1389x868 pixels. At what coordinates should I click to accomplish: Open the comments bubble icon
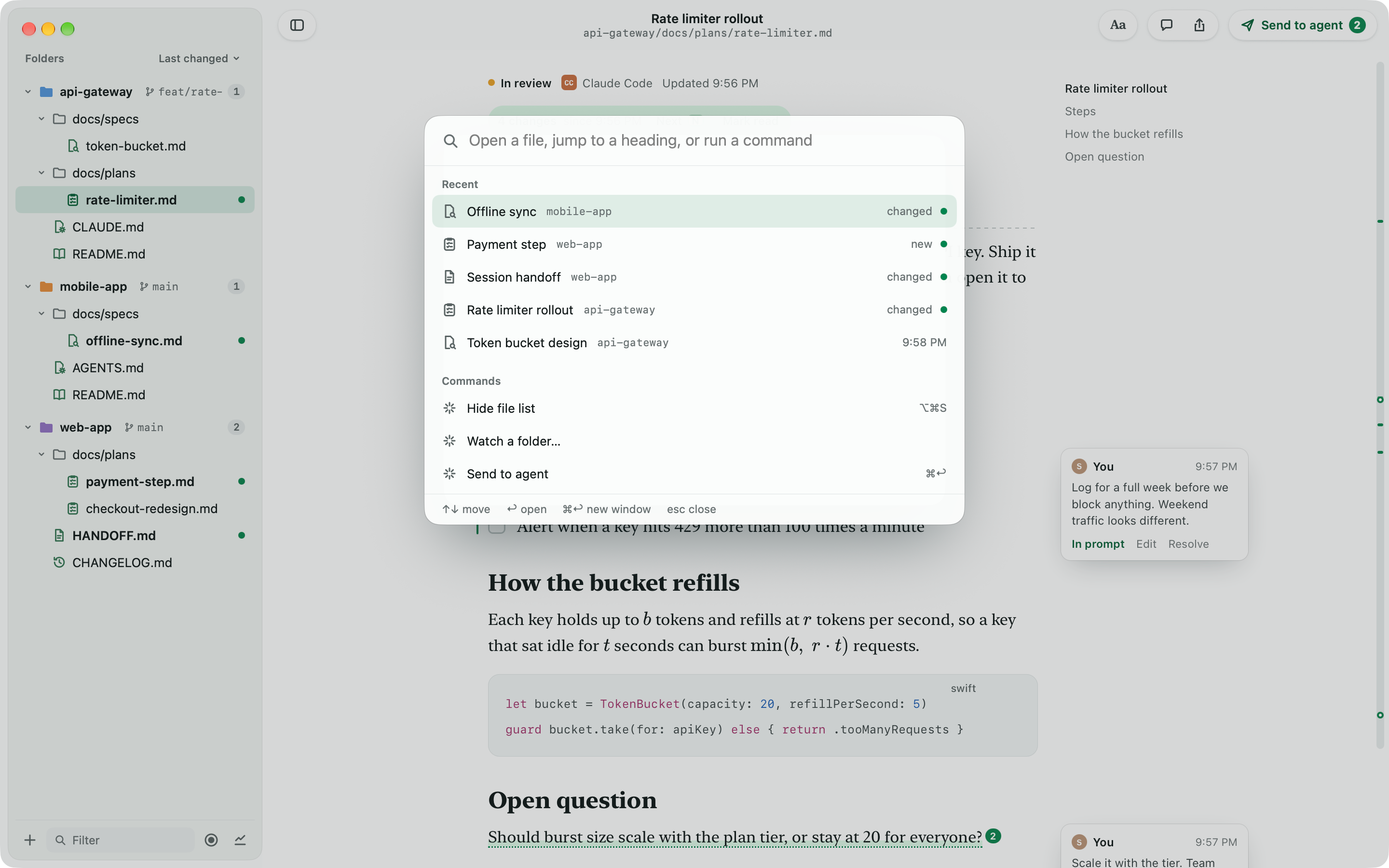pos(1166,25)
